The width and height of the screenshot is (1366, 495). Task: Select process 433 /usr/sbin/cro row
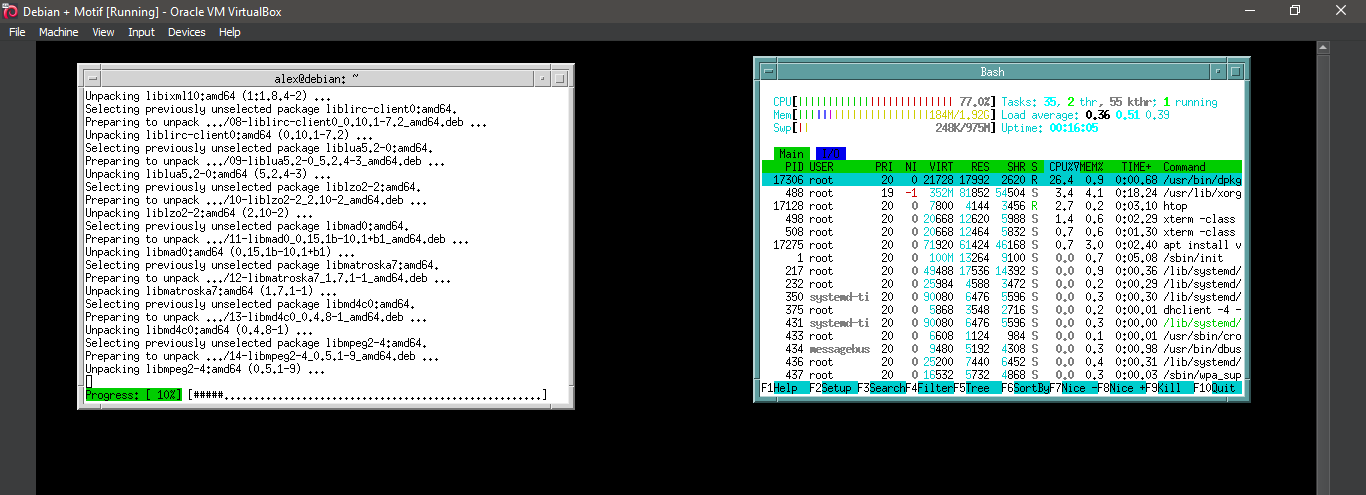(x=1001, y=336)
